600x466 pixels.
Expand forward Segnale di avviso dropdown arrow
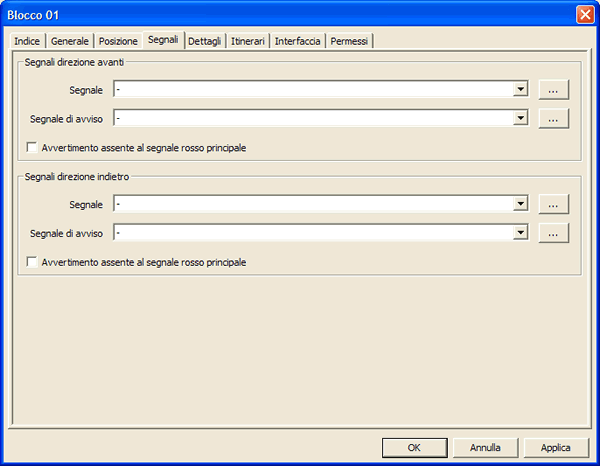(x=520, y=118)
